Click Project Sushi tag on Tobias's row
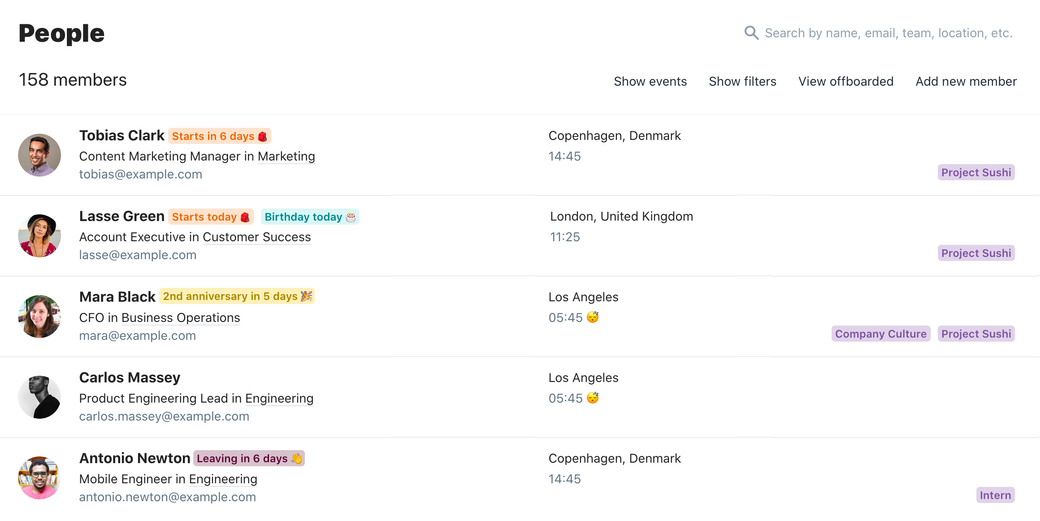 point(976,172)
